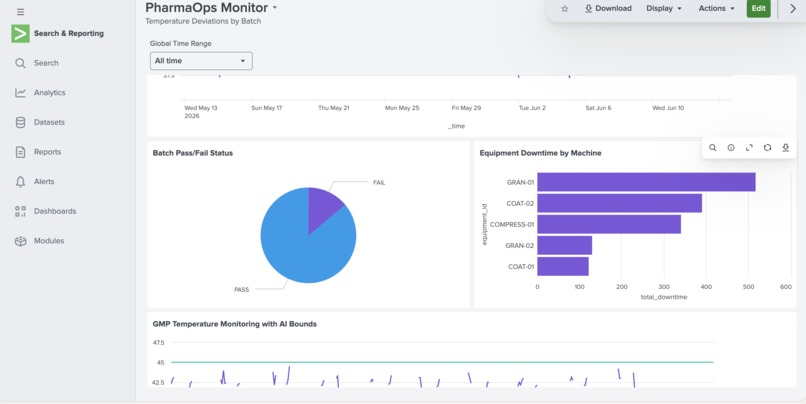Click the equipment_id axis label

(x=484, y=225)
